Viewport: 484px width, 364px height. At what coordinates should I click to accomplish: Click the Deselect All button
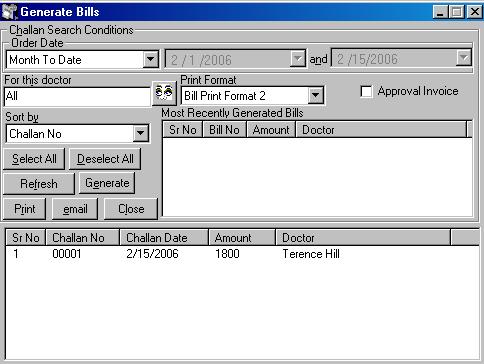point(105,159)
